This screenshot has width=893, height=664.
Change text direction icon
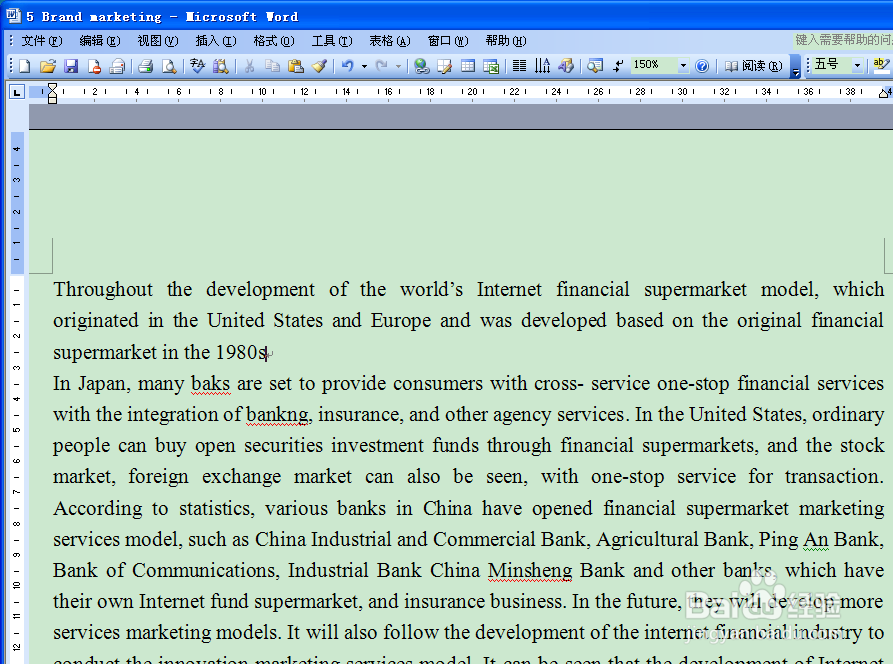tap(542, 66)
